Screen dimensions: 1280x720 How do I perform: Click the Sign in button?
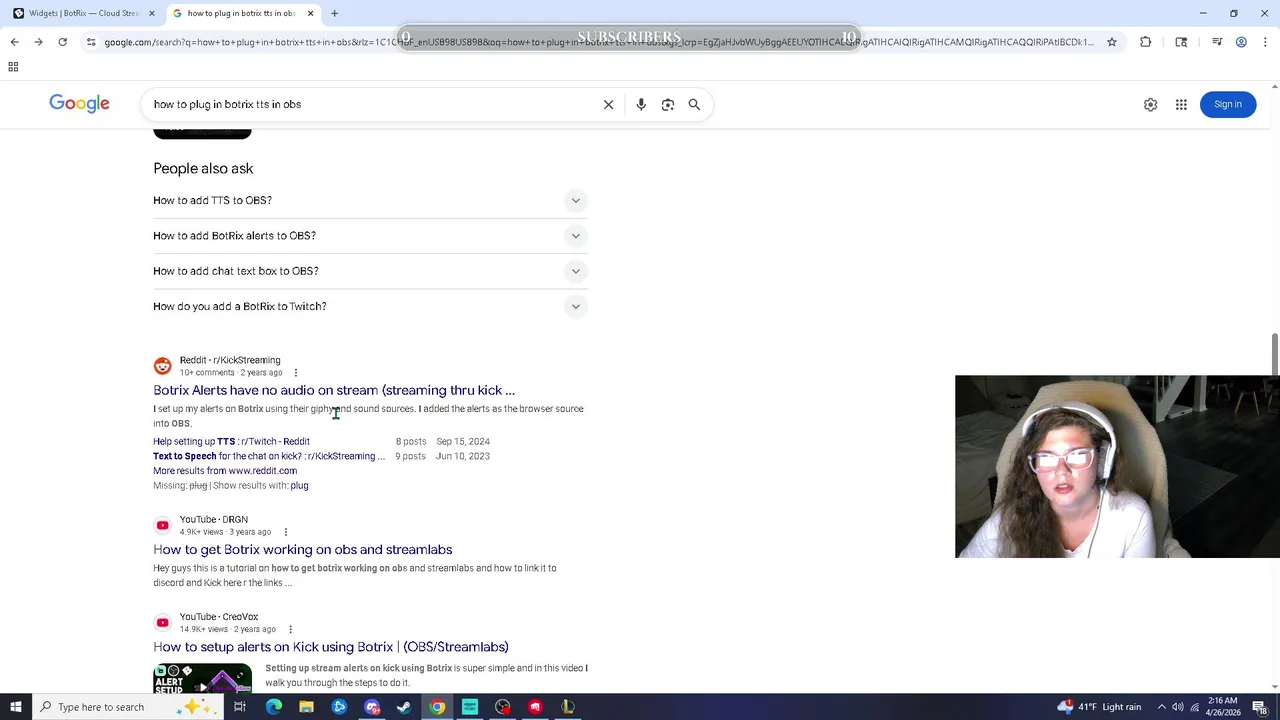coord(1228,104)
